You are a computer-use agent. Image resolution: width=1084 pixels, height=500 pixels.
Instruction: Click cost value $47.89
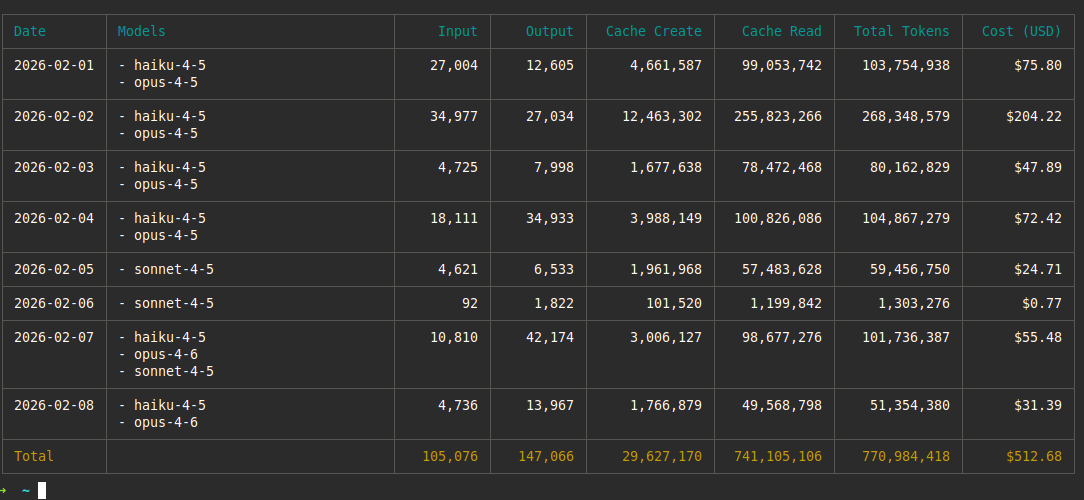[1038, 167]
